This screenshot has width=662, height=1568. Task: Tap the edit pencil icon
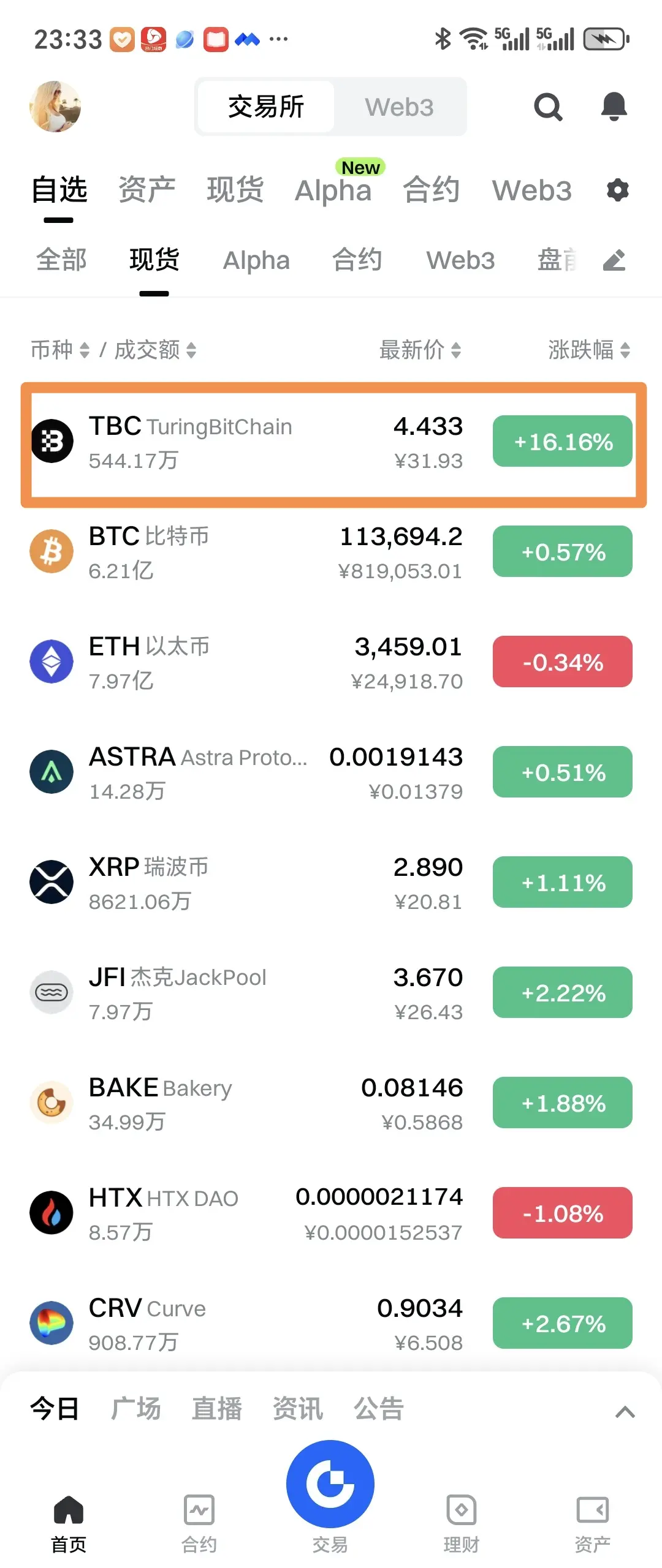click(x=614, y=260)
